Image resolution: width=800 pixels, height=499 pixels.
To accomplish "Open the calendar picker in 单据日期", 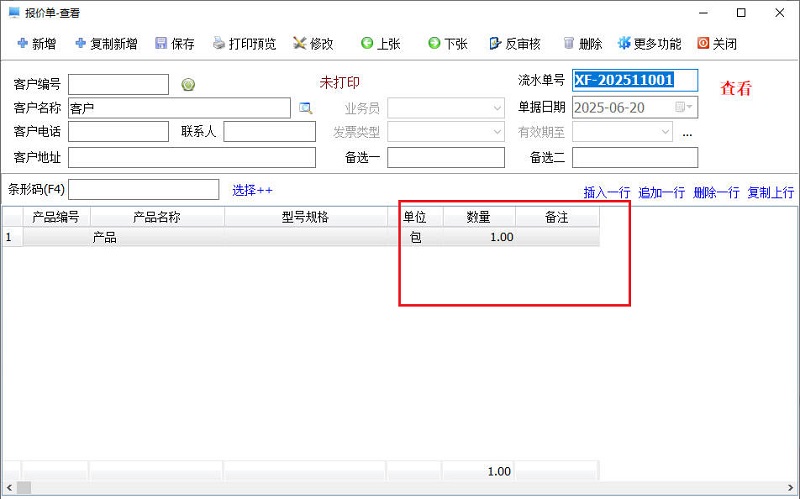I will pyautogui.click(x=684, y=107).
